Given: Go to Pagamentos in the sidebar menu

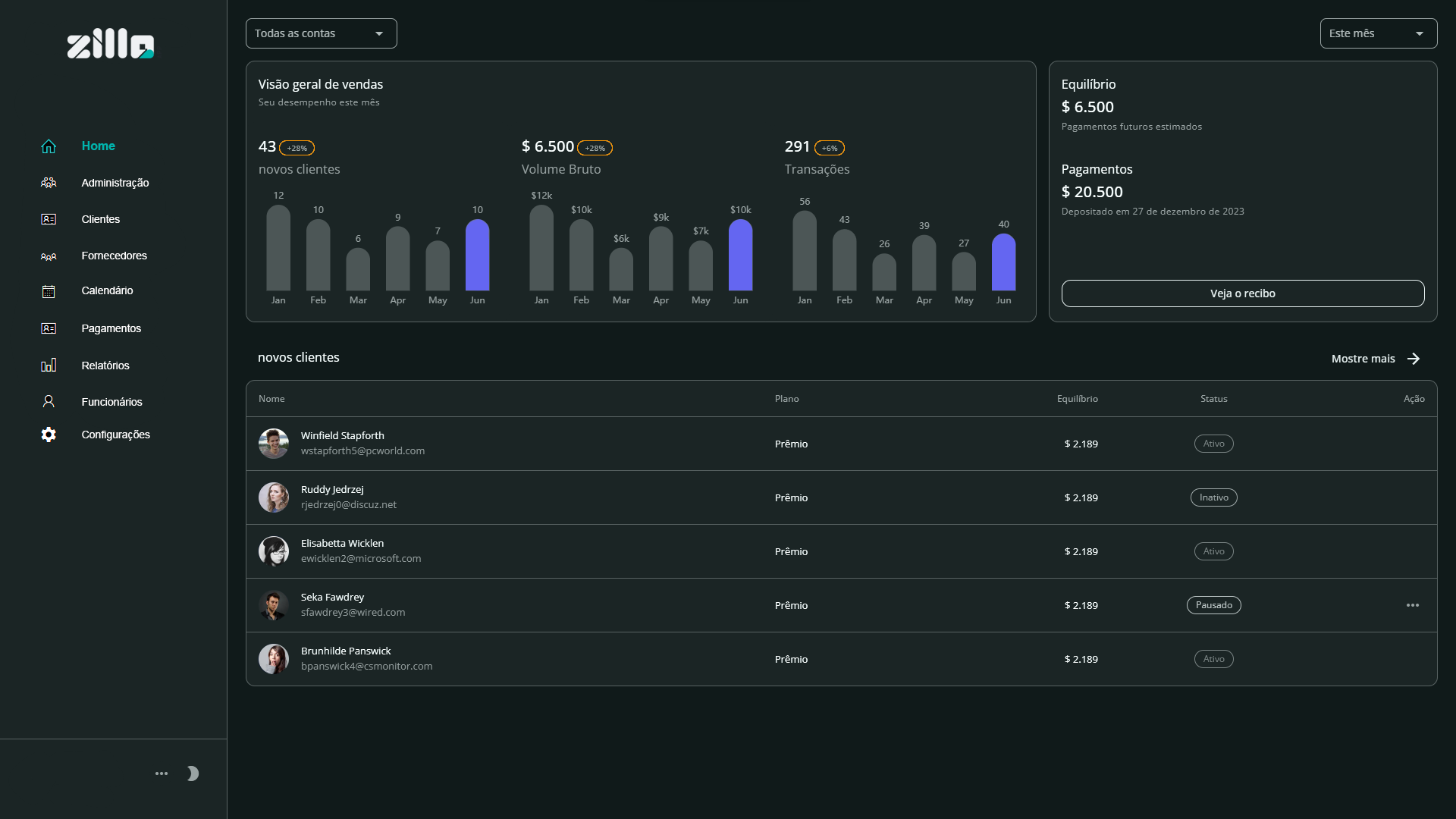Looking at the screenshot, I should tap(111, 328).
